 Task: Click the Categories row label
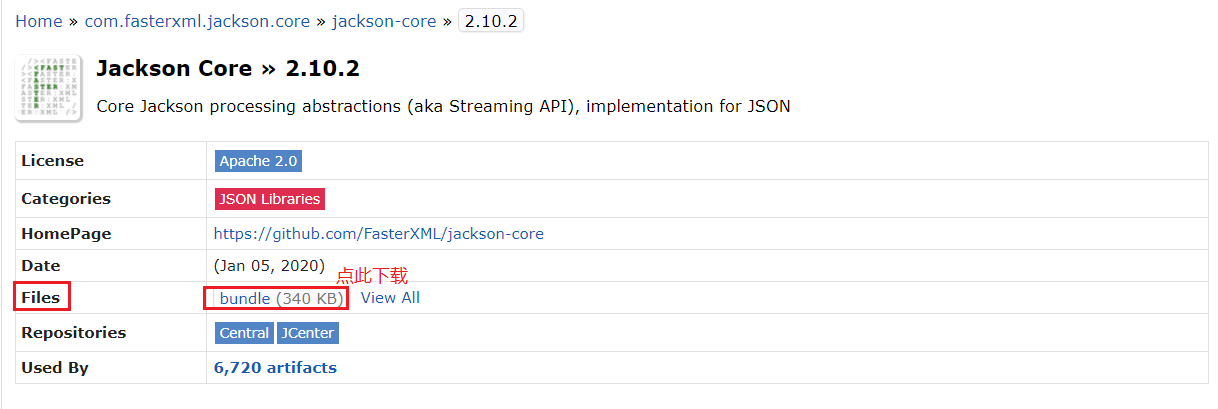click(x=66, y=199)
